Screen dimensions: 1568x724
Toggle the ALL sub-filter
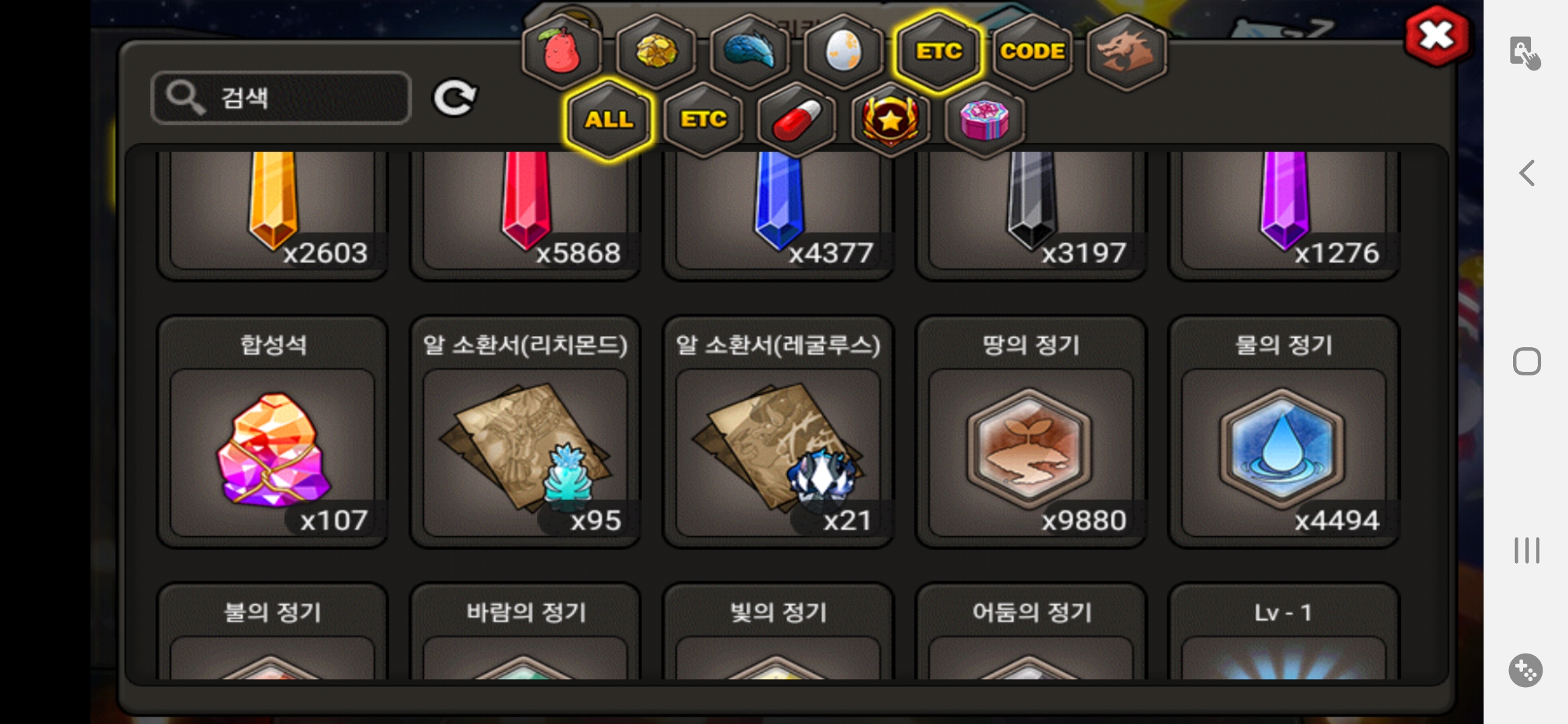pos(609,120)
